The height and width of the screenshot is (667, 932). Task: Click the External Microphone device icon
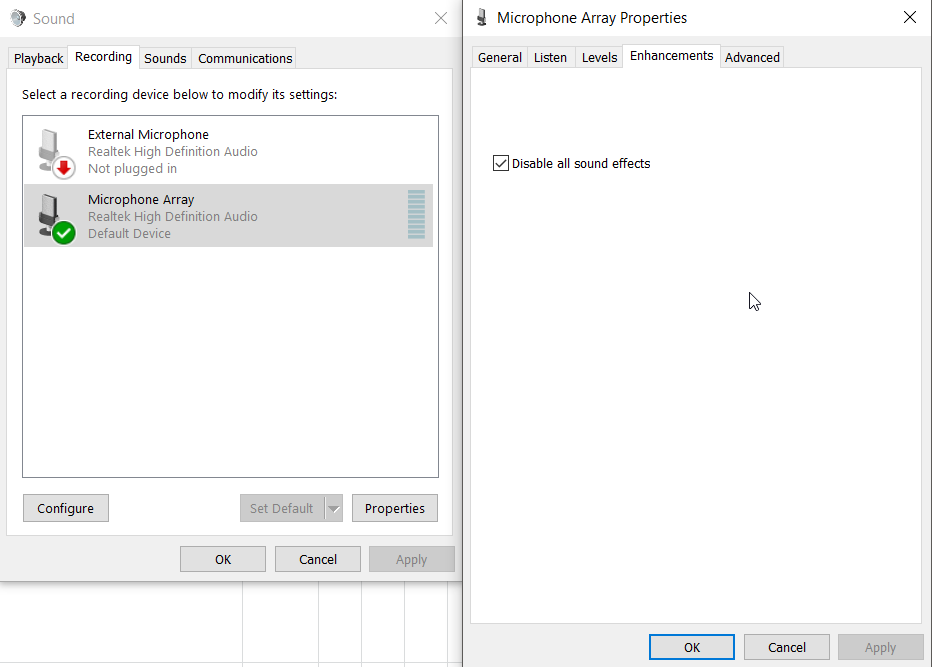click(56, 152)
